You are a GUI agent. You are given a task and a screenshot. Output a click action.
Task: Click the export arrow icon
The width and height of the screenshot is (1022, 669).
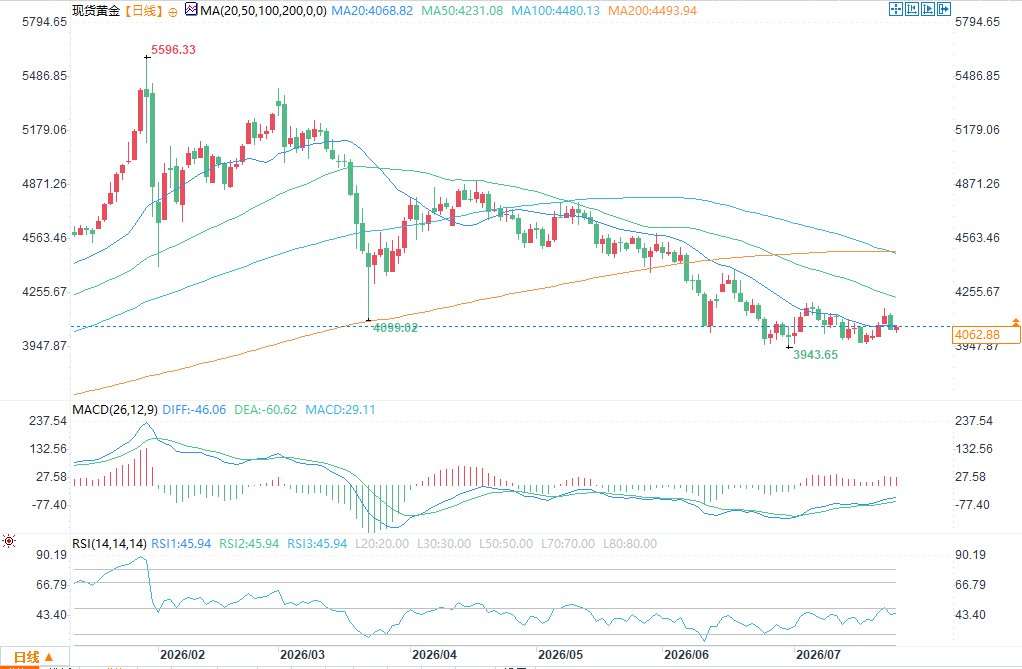click(944, 9)
